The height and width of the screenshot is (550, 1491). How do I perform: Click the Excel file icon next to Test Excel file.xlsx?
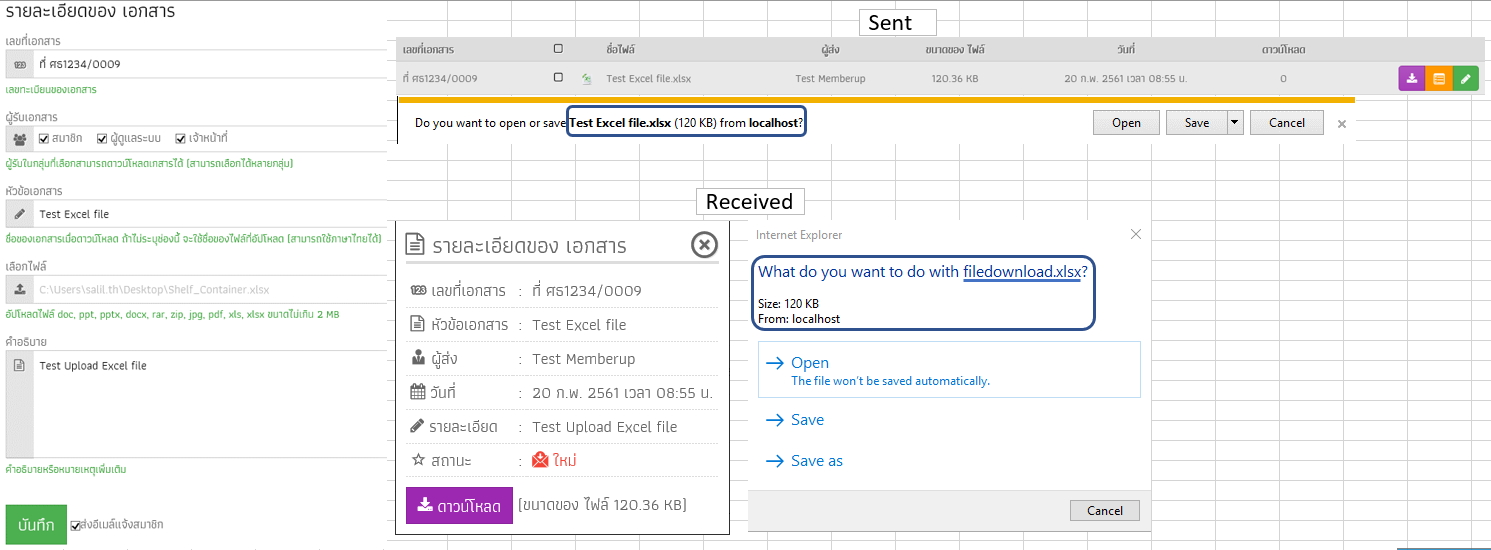pos(588,78)
